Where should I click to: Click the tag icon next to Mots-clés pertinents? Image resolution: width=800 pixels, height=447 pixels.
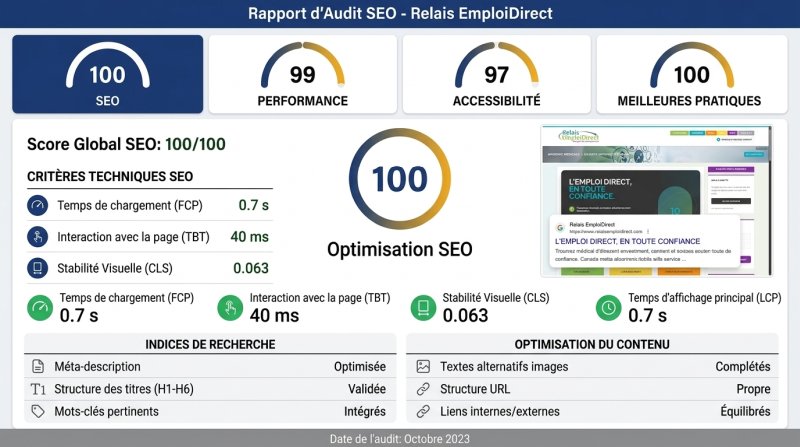(38, 411)
